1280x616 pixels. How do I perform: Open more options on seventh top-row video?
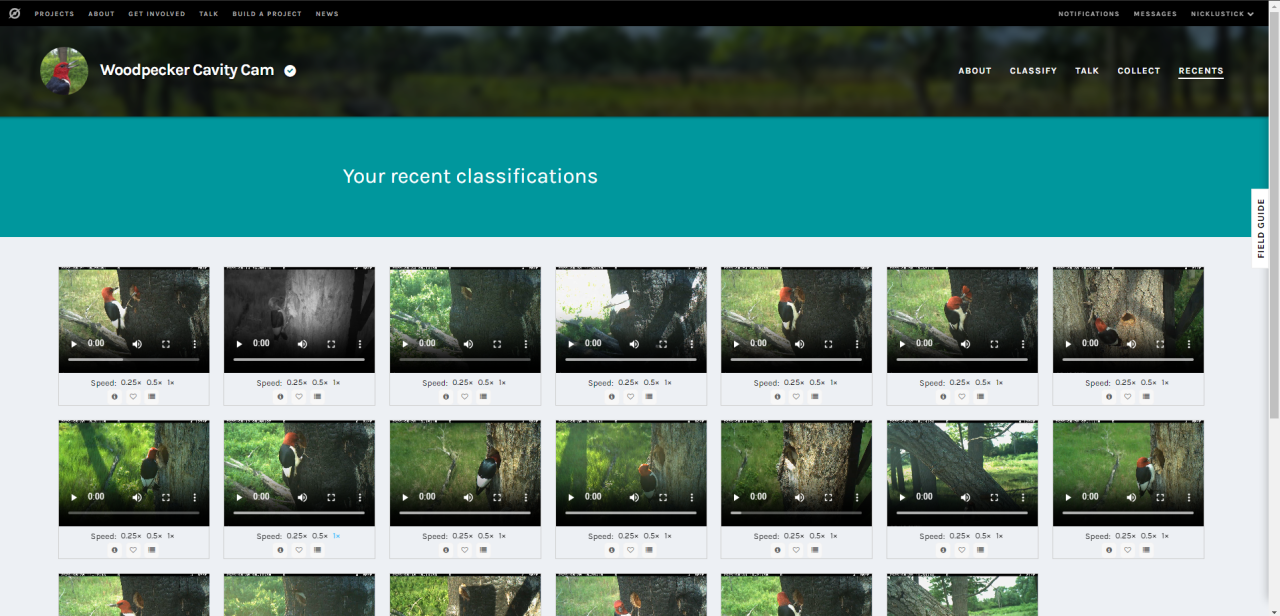coord(1189,343)
